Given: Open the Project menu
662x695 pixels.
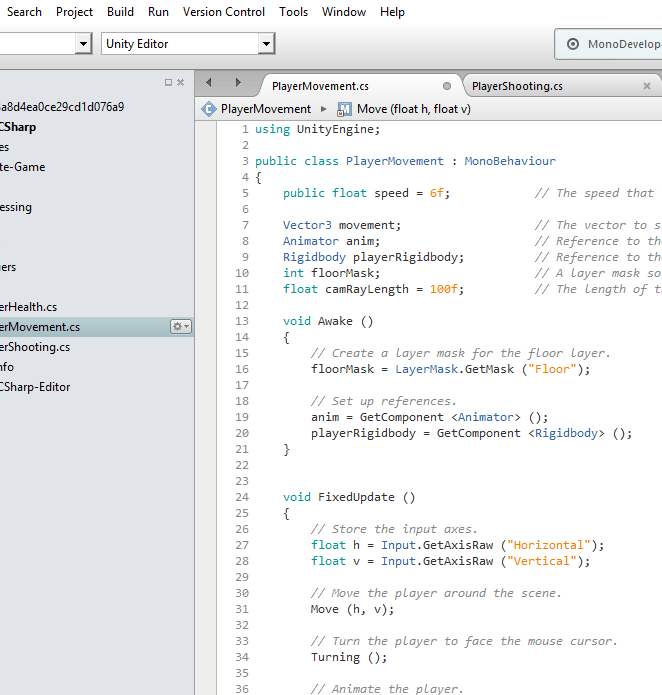Looking at the screenshot, I should coord(74,12).
